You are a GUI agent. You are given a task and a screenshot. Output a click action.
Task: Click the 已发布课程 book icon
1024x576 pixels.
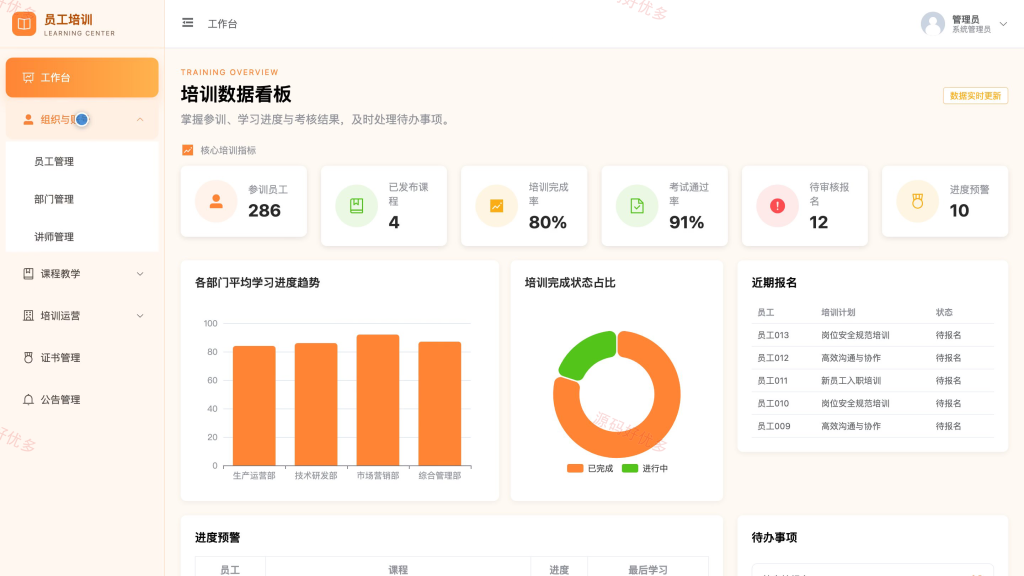(x=357, y=206)
